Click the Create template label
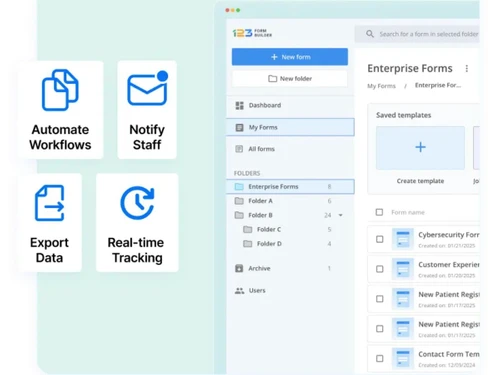 pyautogui.click(x=420, y=181)
